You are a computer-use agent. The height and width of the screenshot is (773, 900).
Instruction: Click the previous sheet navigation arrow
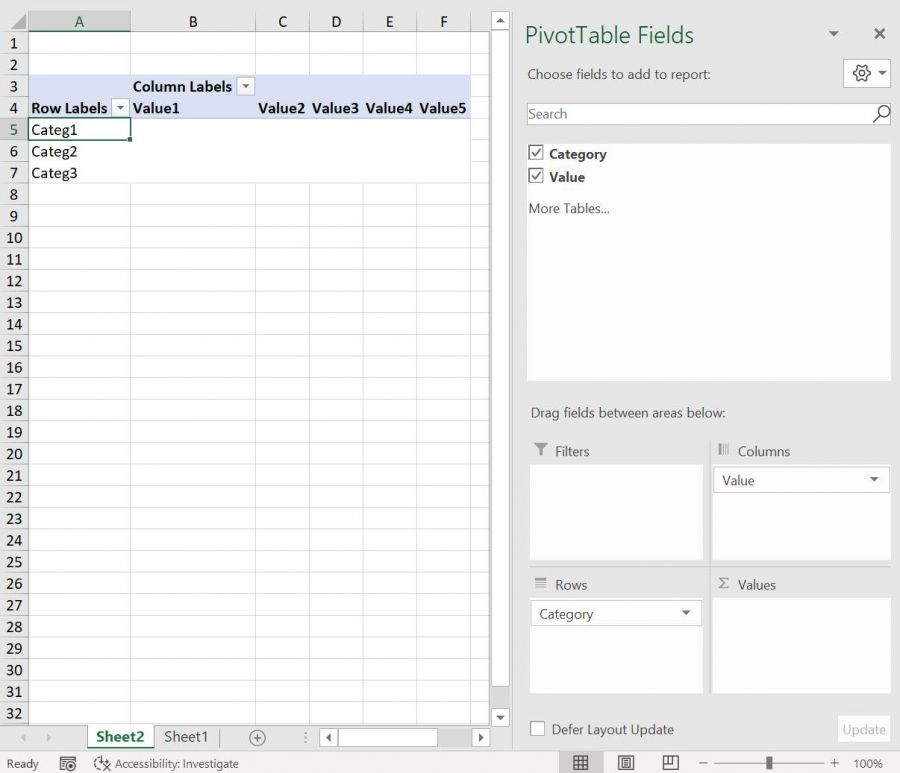(24, 737)
